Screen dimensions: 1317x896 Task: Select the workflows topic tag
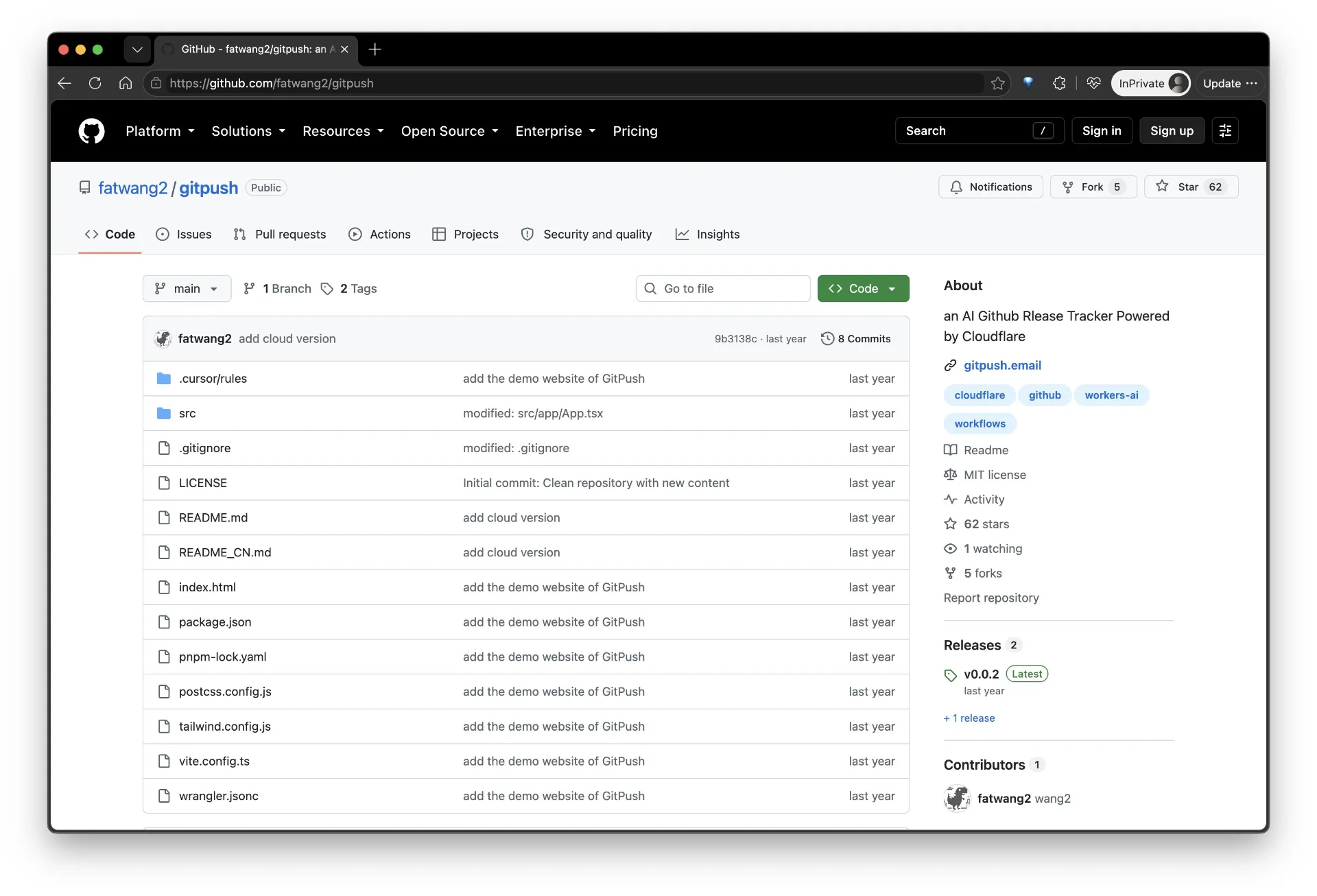pyautogui.click(x=980, y=424)
